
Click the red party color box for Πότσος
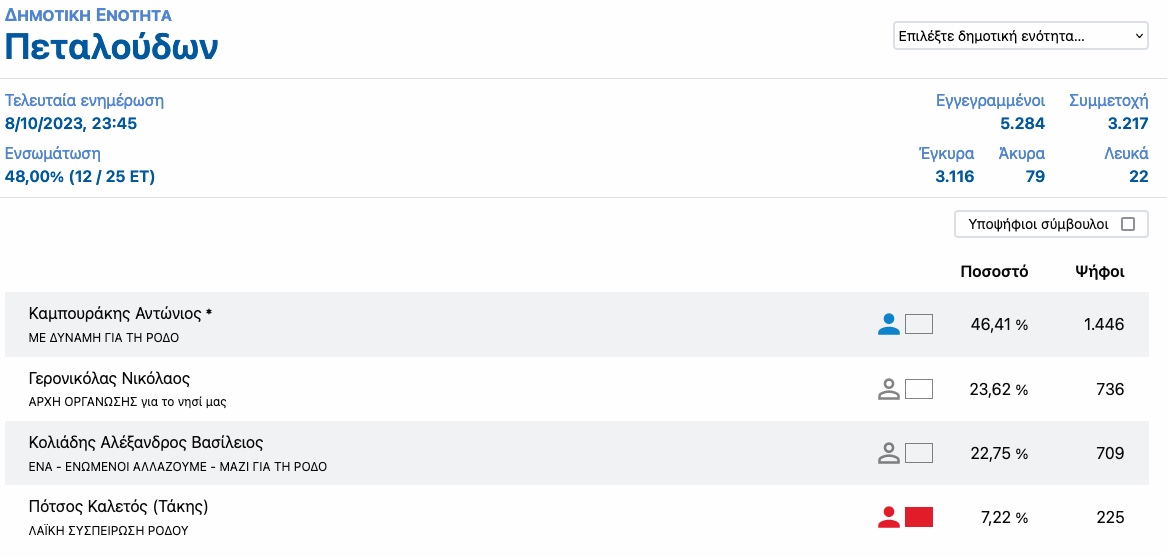(918, 518)
